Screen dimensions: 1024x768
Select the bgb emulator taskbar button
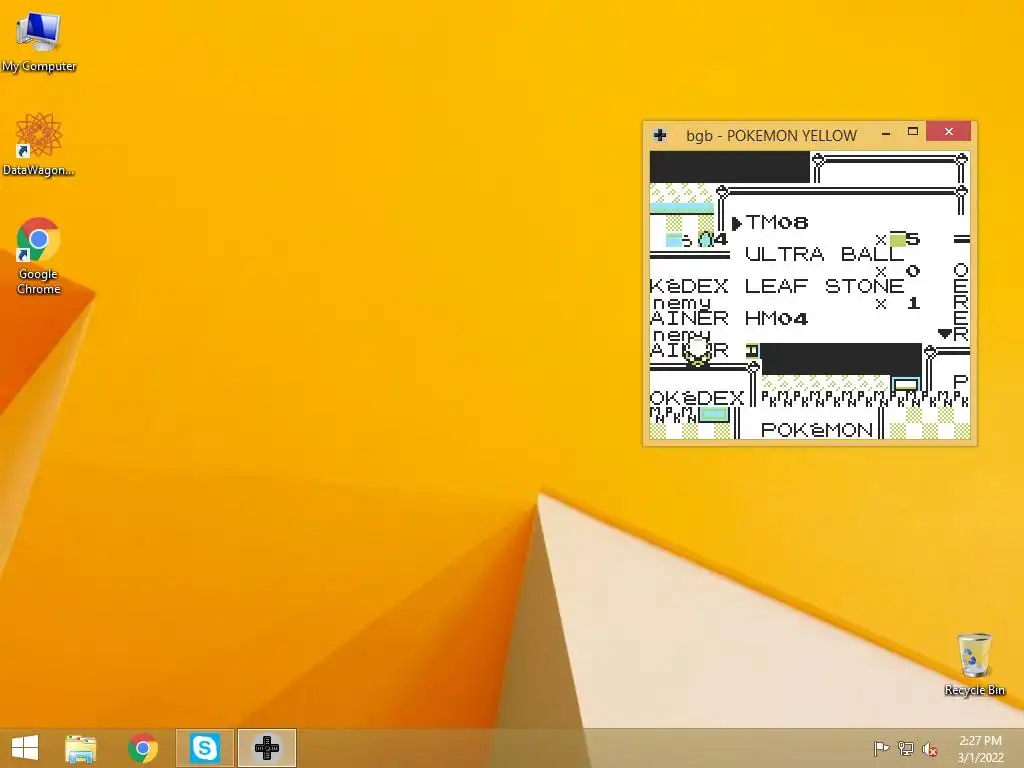(x=266, y=748)
